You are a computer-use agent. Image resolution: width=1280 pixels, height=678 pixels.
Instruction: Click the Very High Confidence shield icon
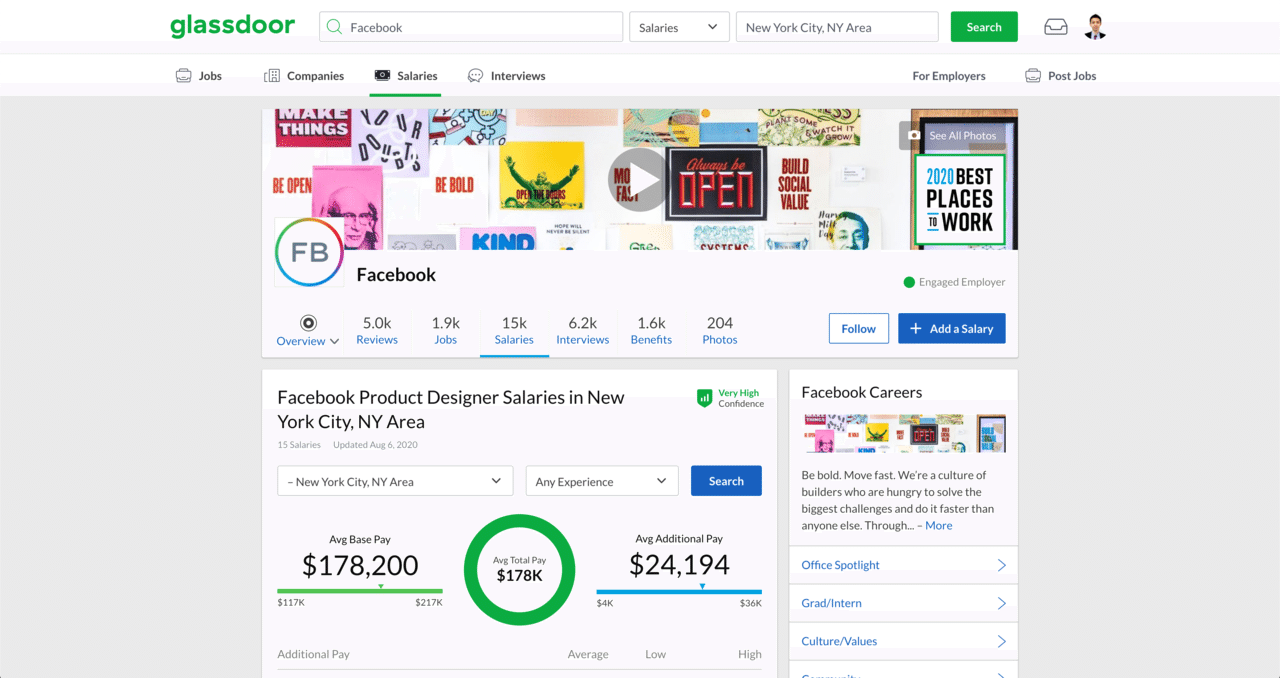coord(705,398)
